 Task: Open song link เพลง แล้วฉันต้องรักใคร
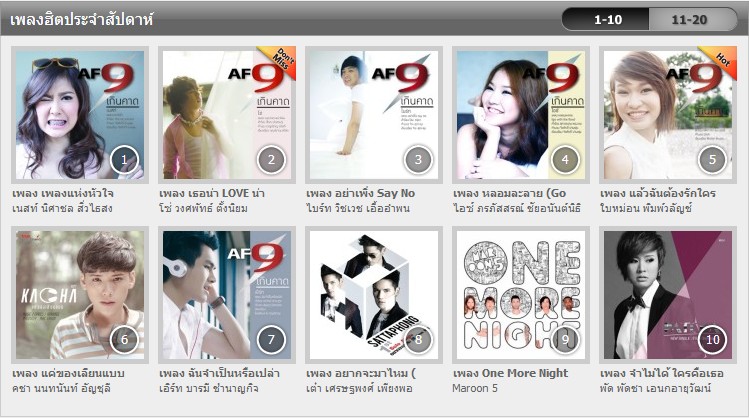pyautogui.click(x=658, y=193)
